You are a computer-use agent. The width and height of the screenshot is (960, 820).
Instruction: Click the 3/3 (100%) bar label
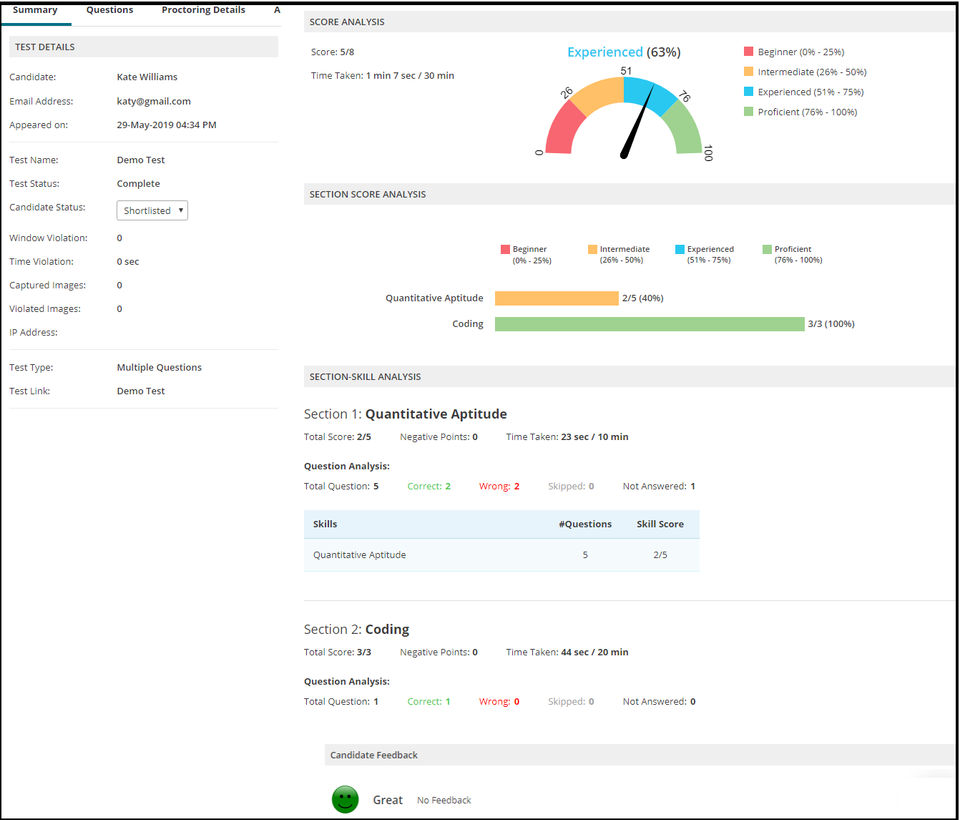click(831, 324)
